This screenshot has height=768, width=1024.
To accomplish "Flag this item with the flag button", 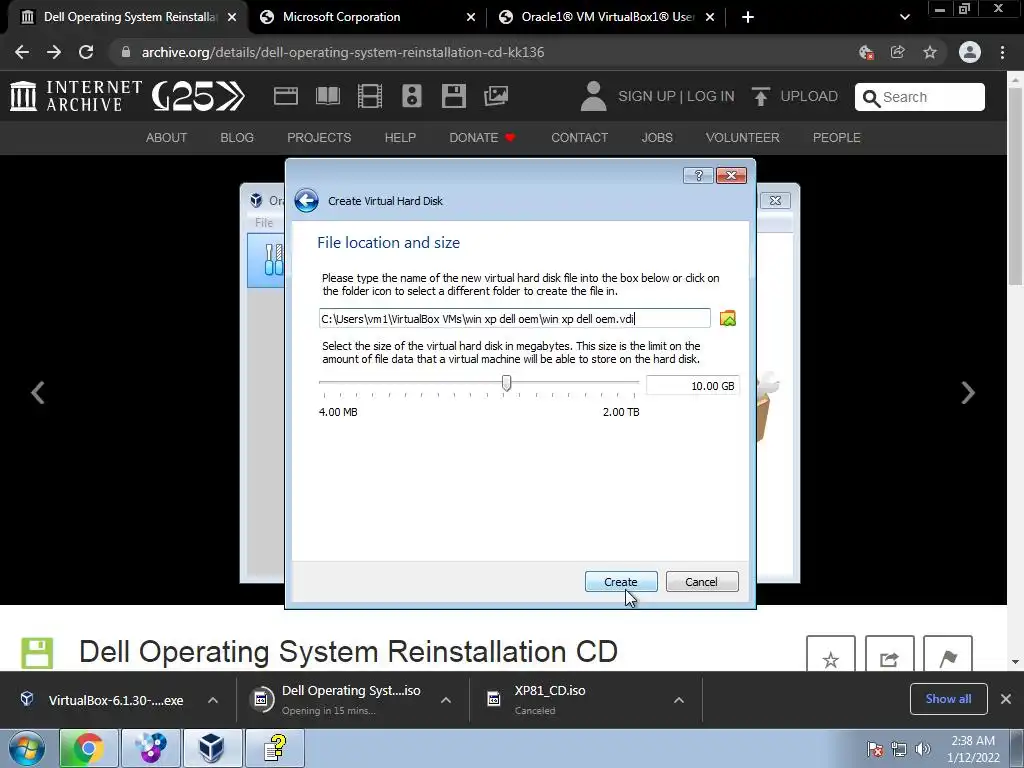I will click(948, 655).
